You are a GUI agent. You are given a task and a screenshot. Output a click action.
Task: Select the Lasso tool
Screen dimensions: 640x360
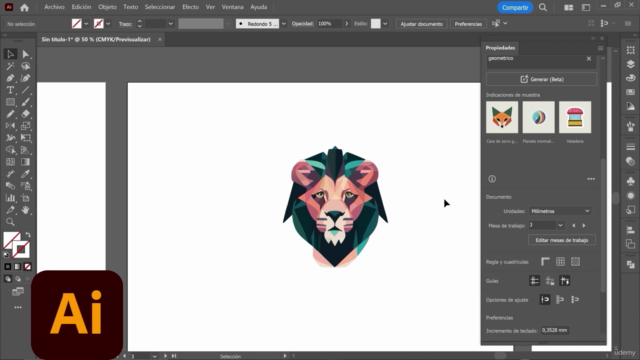[26, 66]
